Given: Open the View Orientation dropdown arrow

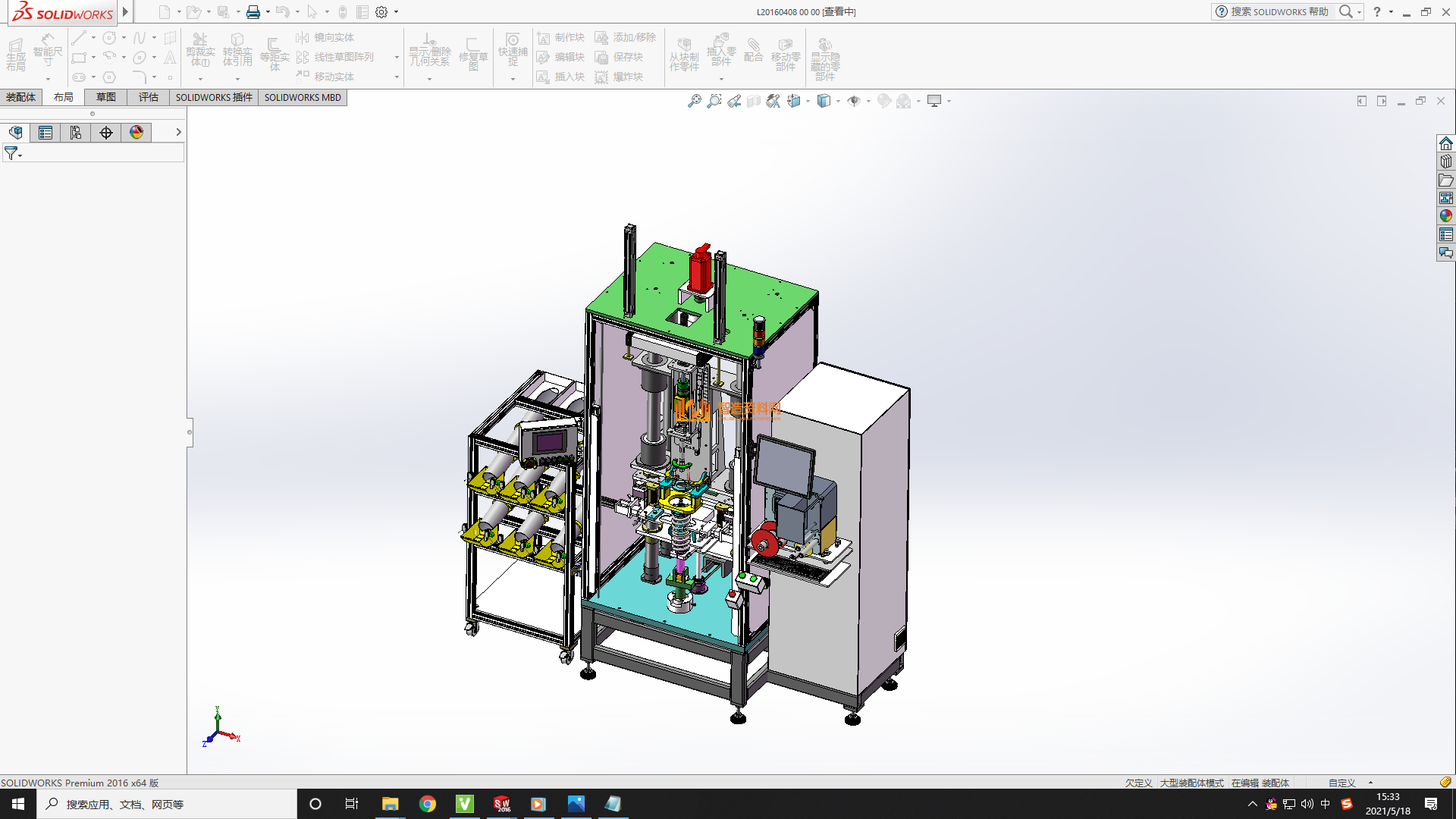Looking at the screenshot, I should tap(808, 101).
